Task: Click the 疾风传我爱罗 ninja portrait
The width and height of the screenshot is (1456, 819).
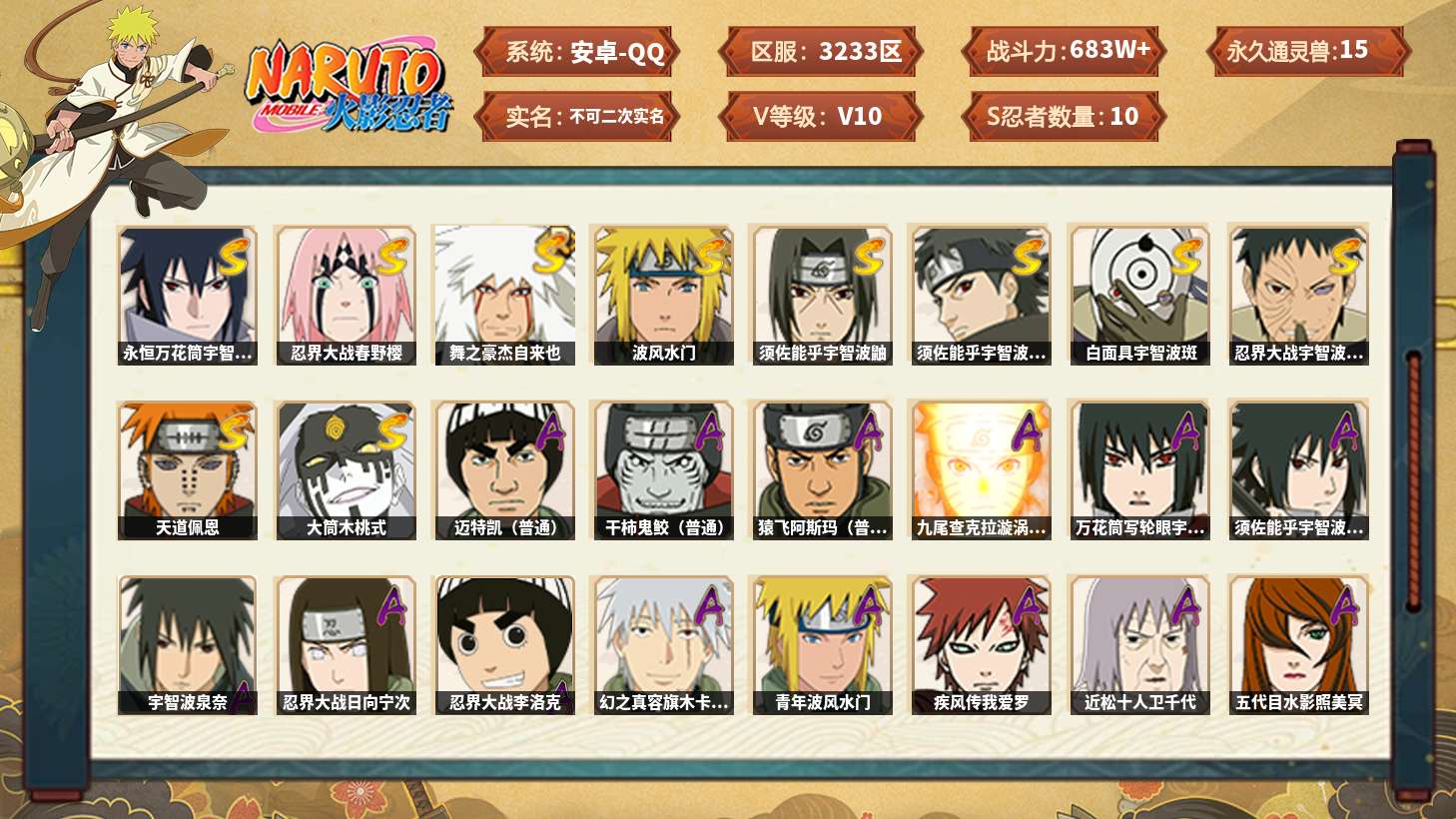Action: (981, 645)
